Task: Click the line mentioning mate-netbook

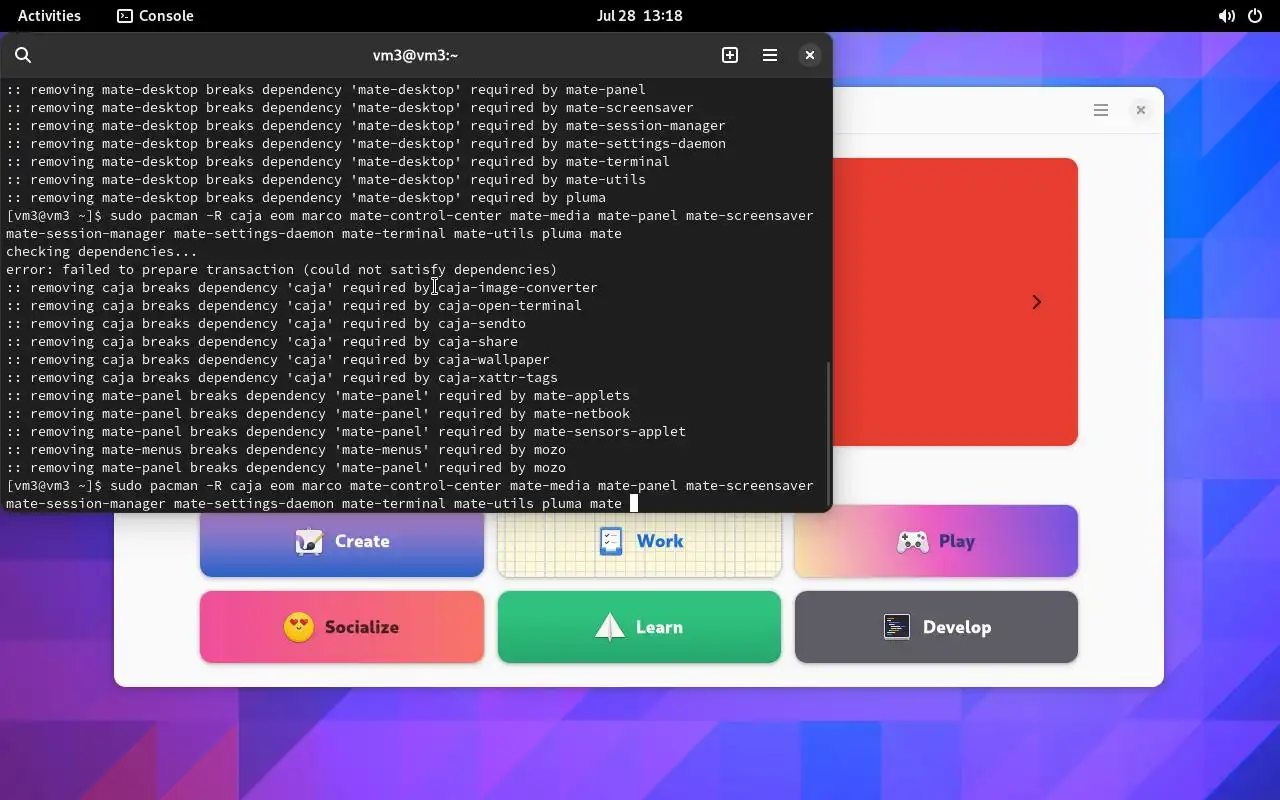Action: point(318,413)
